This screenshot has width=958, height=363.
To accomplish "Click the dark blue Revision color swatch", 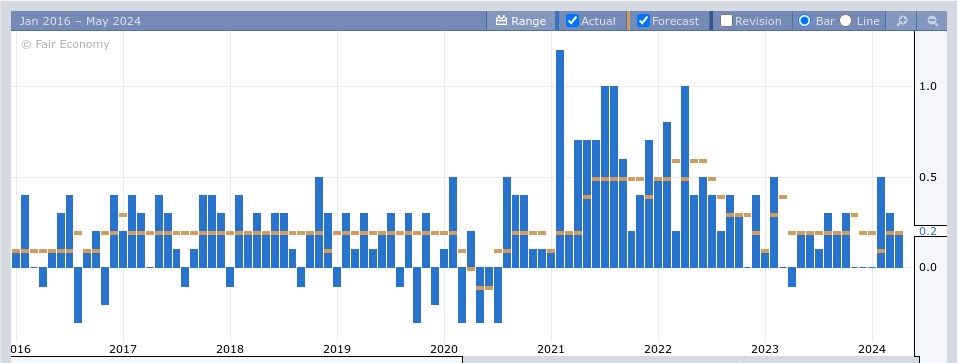I will point(711,21).
